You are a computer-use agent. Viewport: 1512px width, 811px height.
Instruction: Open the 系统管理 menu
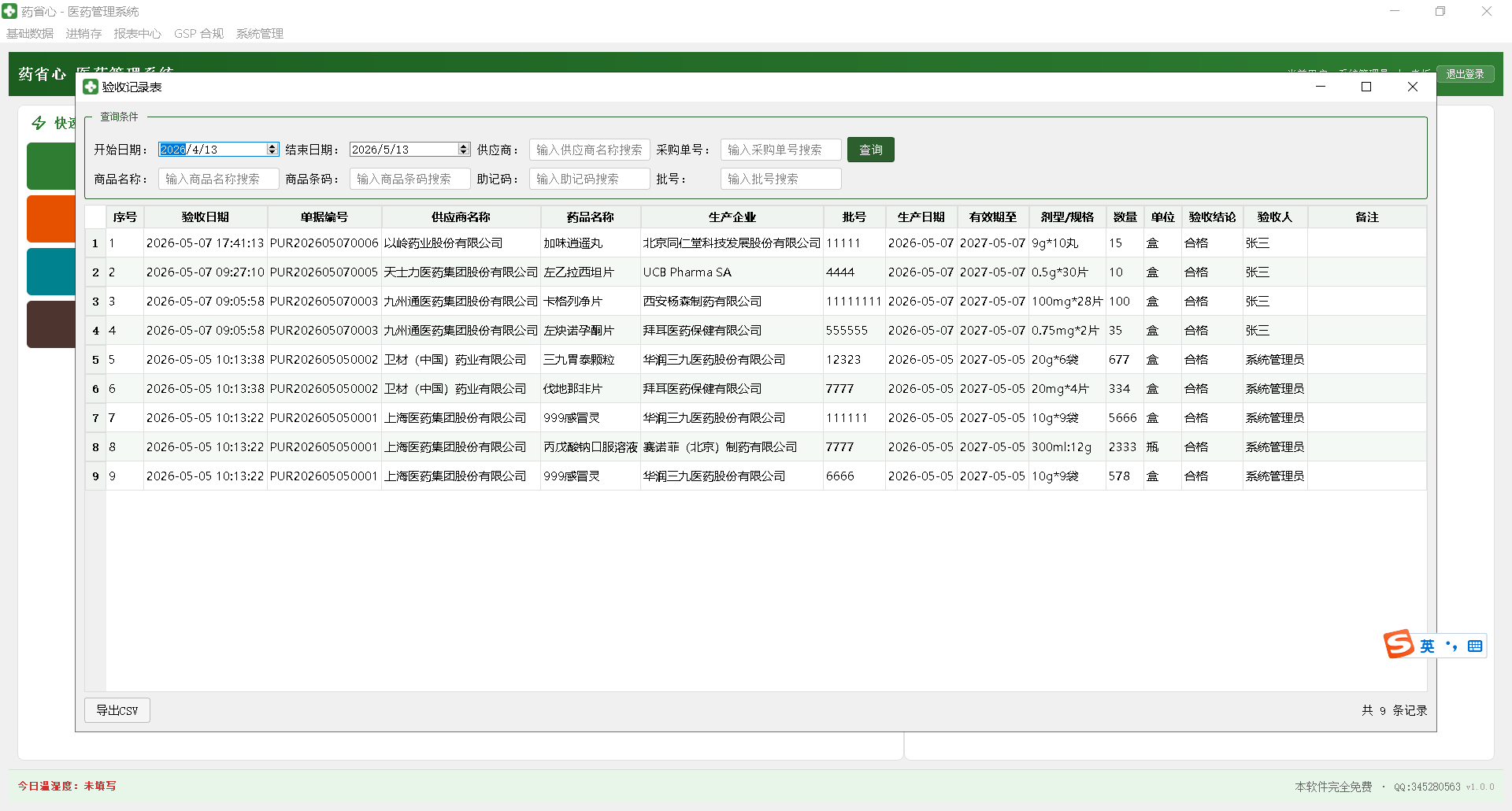pos(259,33)
